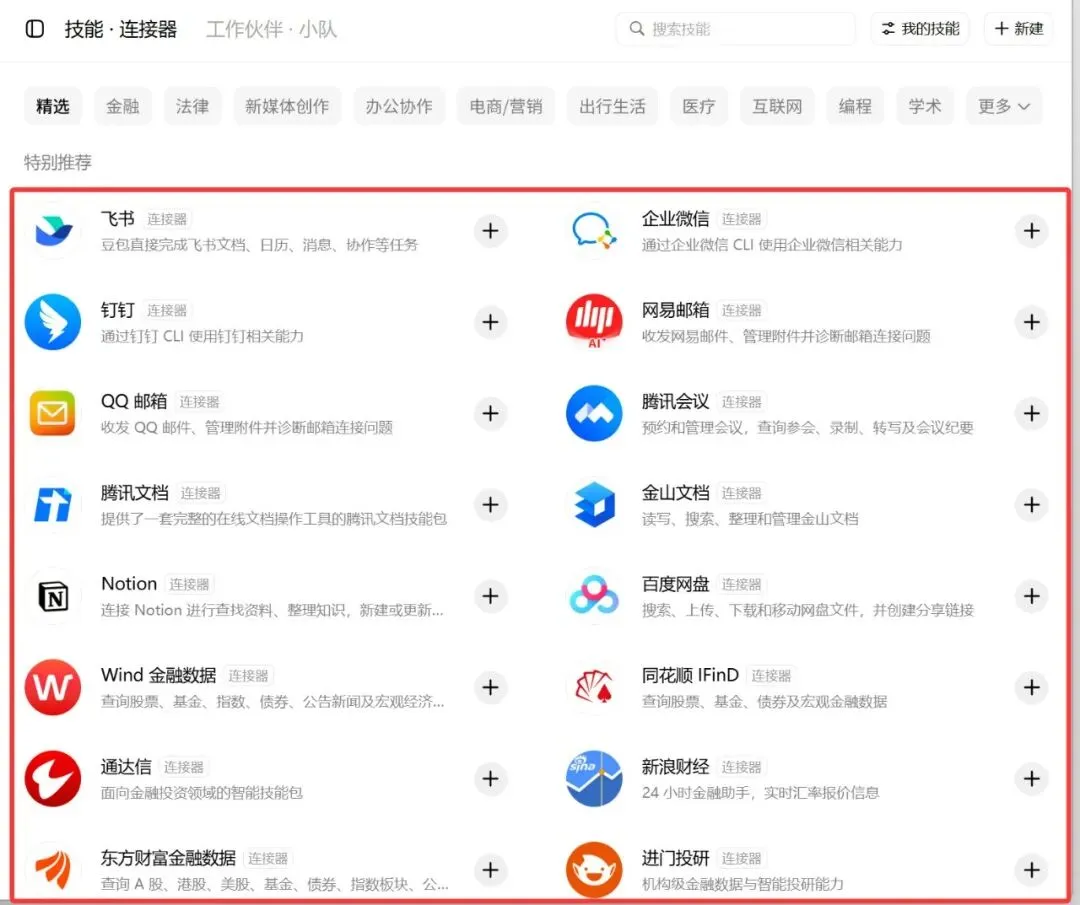Add the 金山文档 connector with plus
Viewport: 1080px width, 905px height.
coord(1031,505)
